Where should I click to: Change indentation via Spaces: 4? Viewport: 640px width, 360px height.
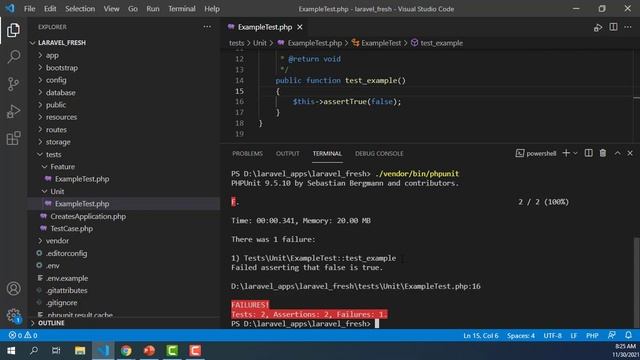pyautogui.click(x=521, y=336)
